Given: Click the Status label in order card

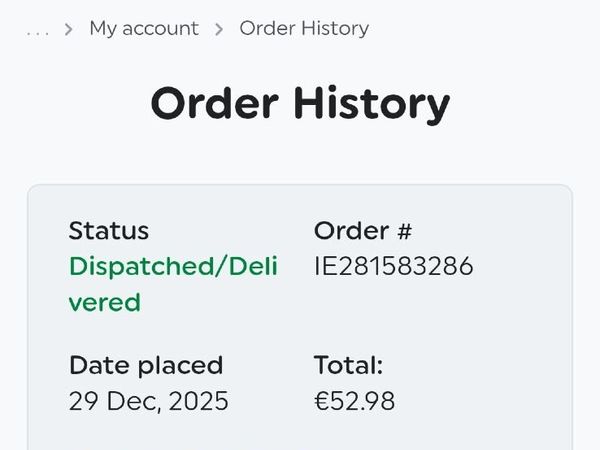Looking at the screenshot, I should tap(108, 231).
